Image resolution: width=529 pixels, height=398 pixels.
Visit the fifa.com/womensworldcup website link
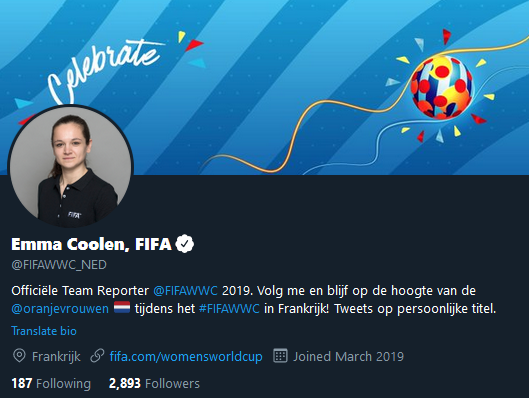(186, 357)
